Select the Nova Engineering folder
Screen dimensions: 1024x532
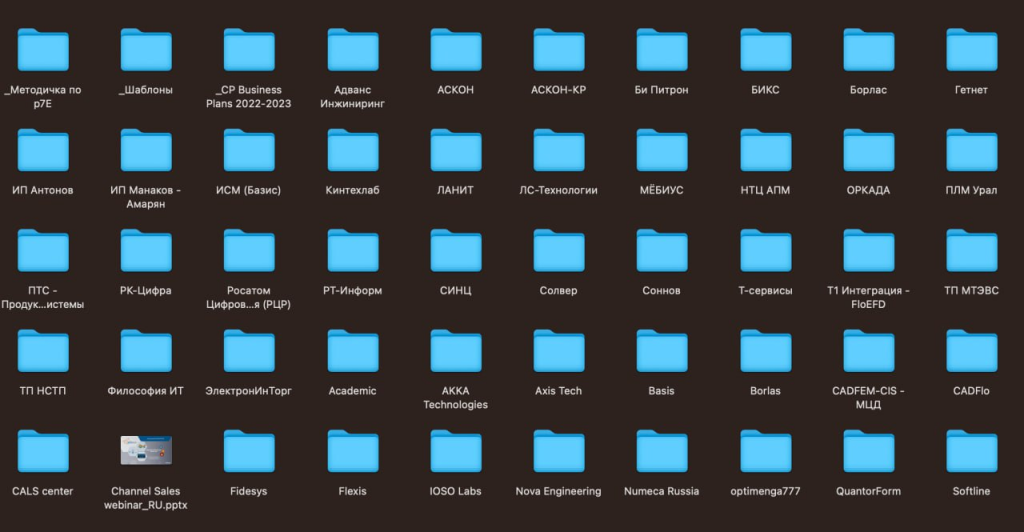click(x=558, y=452)
